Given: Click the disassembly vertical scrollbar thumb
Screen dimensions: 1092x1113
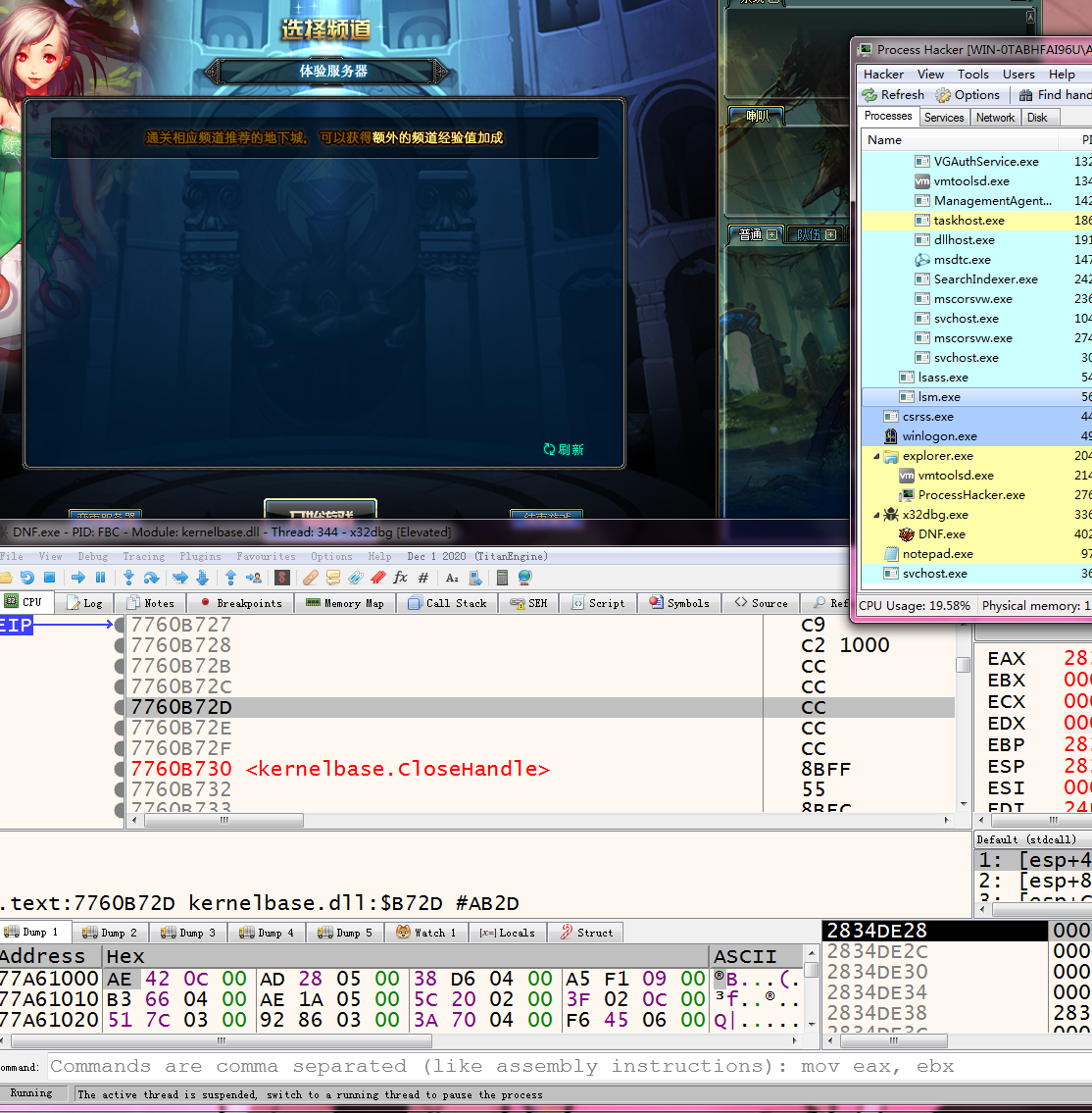Looking at the screenshot, I should click(963, 665).
